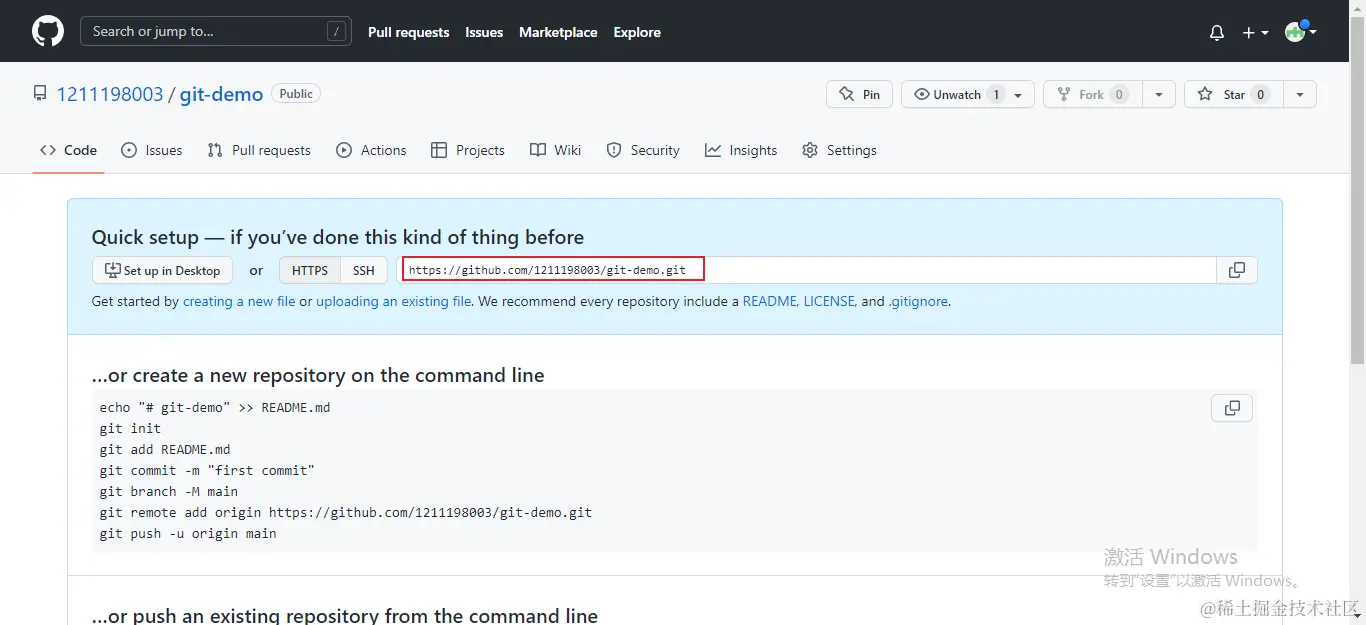
Task: Go to Explore
Action: pyautogui.click(x=637, y=32)
